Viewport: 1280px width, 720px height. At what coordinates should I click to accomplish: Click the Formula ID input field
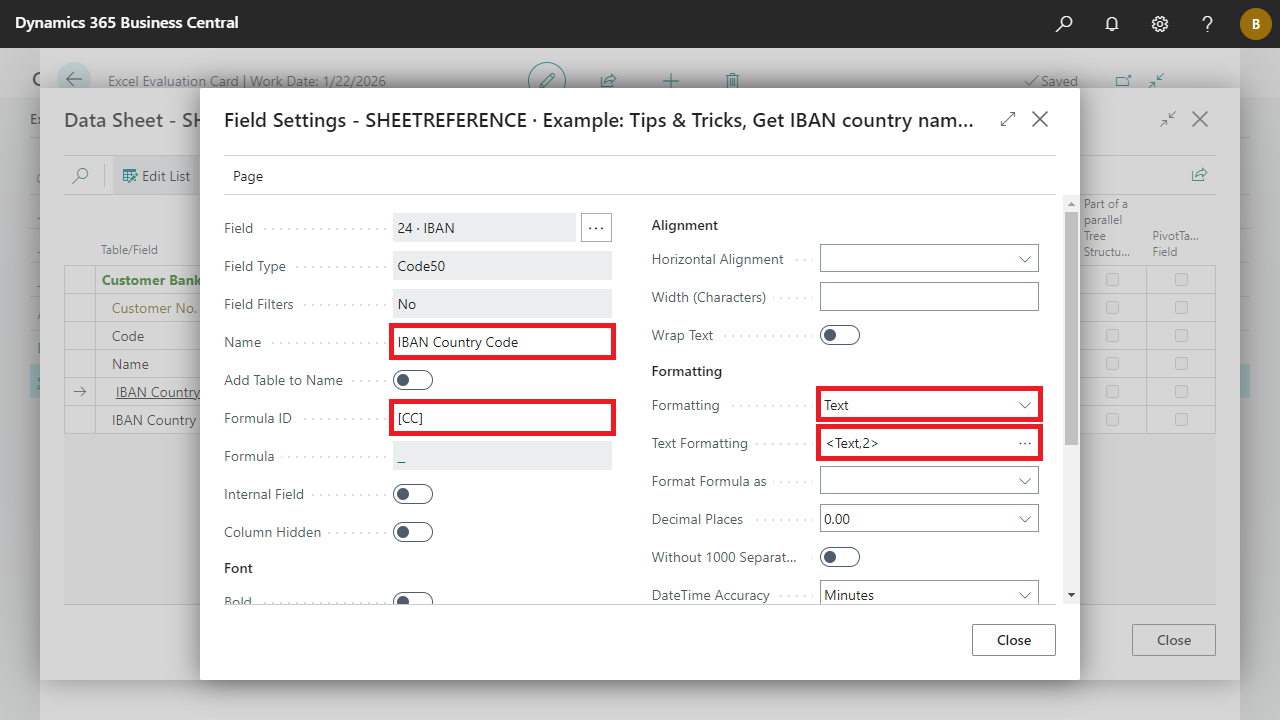[502, 418]
